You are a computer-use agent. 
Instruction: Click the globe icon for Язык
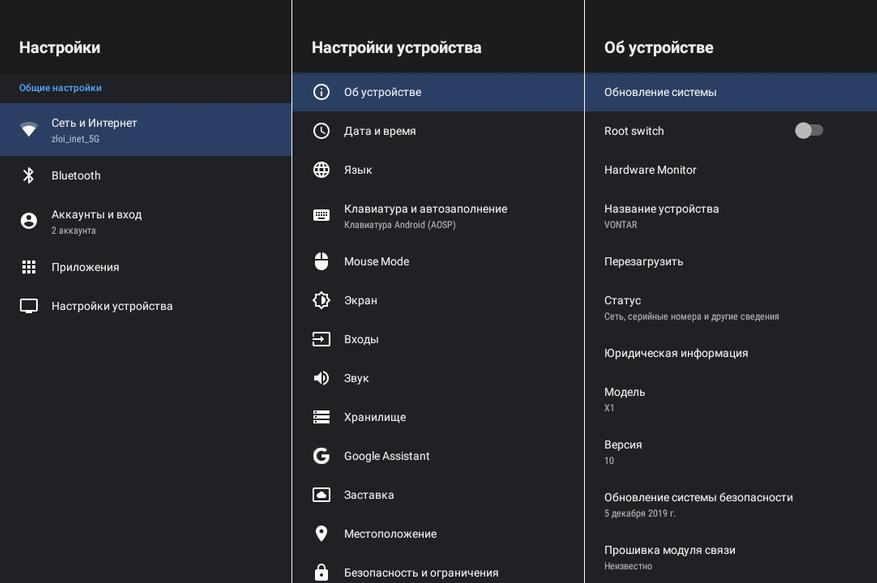[x=321, y=170]
